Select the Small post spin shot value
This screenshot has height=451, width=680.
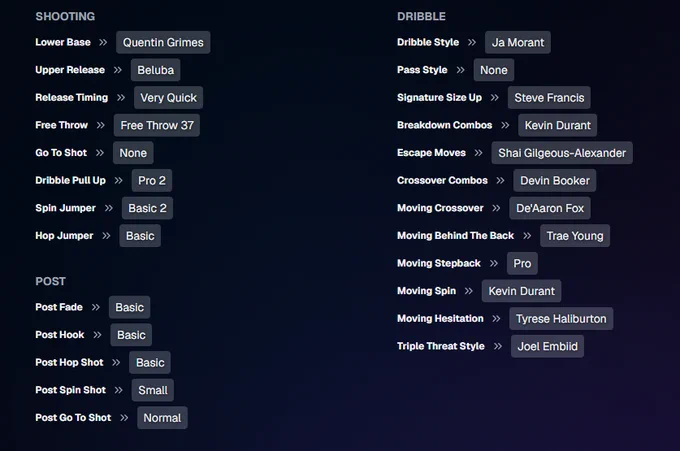153,390
